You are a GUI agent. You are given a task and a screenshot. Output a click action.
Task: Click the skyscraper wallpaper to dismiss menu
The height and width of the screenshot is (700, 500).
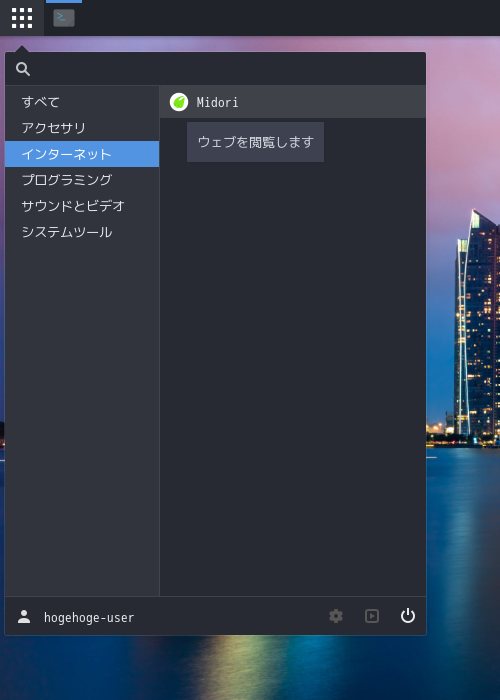click(473, 326)
